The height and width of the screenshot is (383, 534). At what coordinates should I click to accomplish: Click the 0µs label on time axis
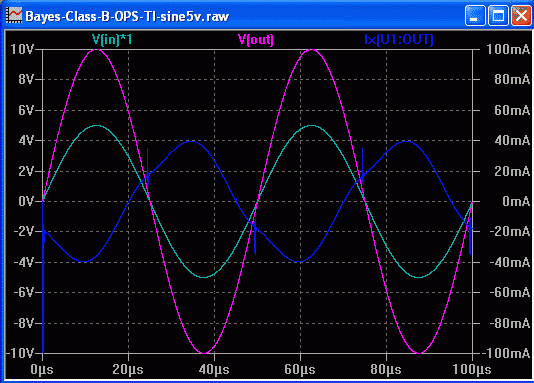click(42, 369)
